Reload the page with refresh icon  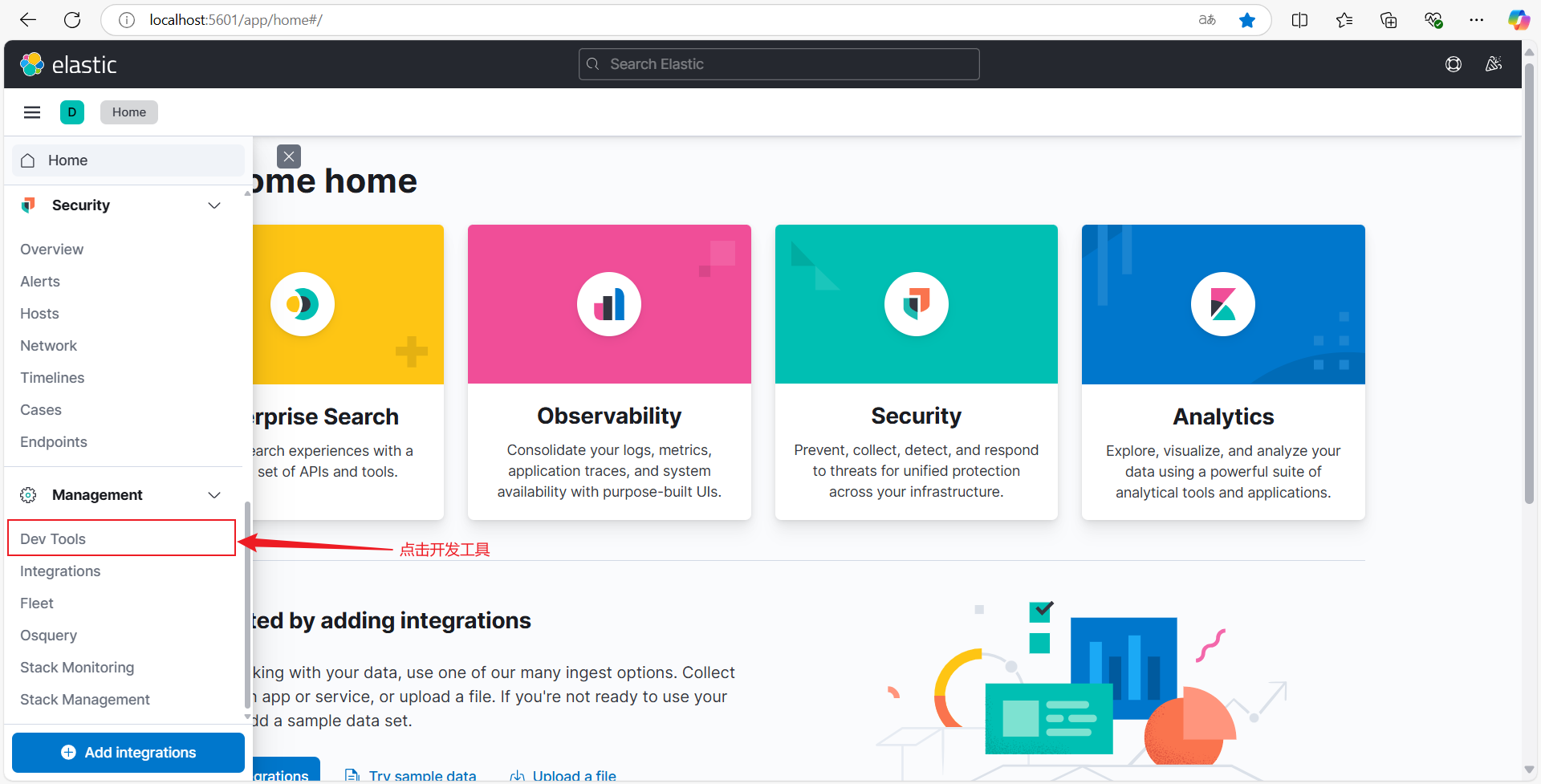(72, 20)
